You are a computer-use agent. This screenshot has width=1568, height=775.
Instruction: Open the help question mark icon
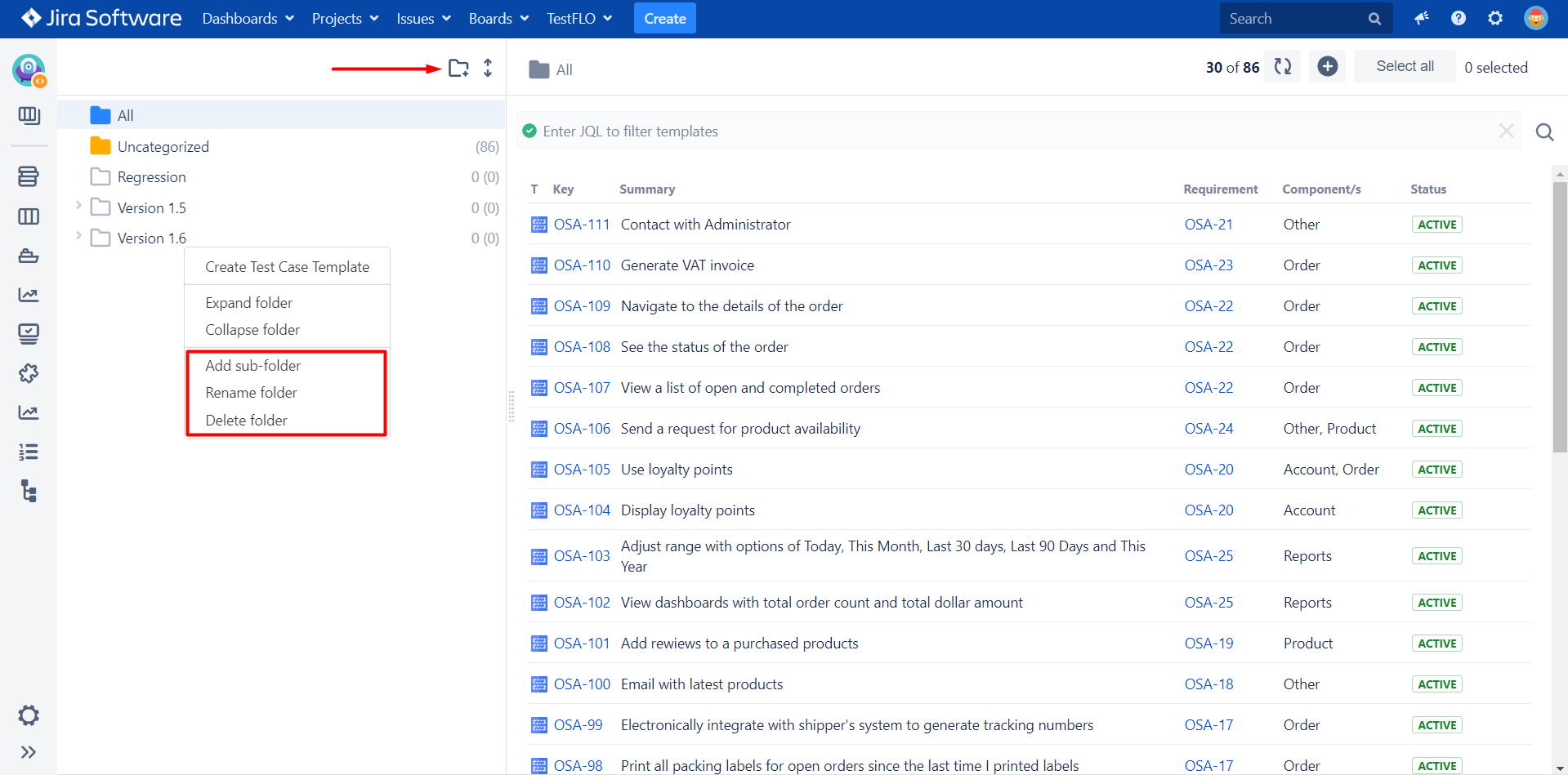coord(1459,18)
